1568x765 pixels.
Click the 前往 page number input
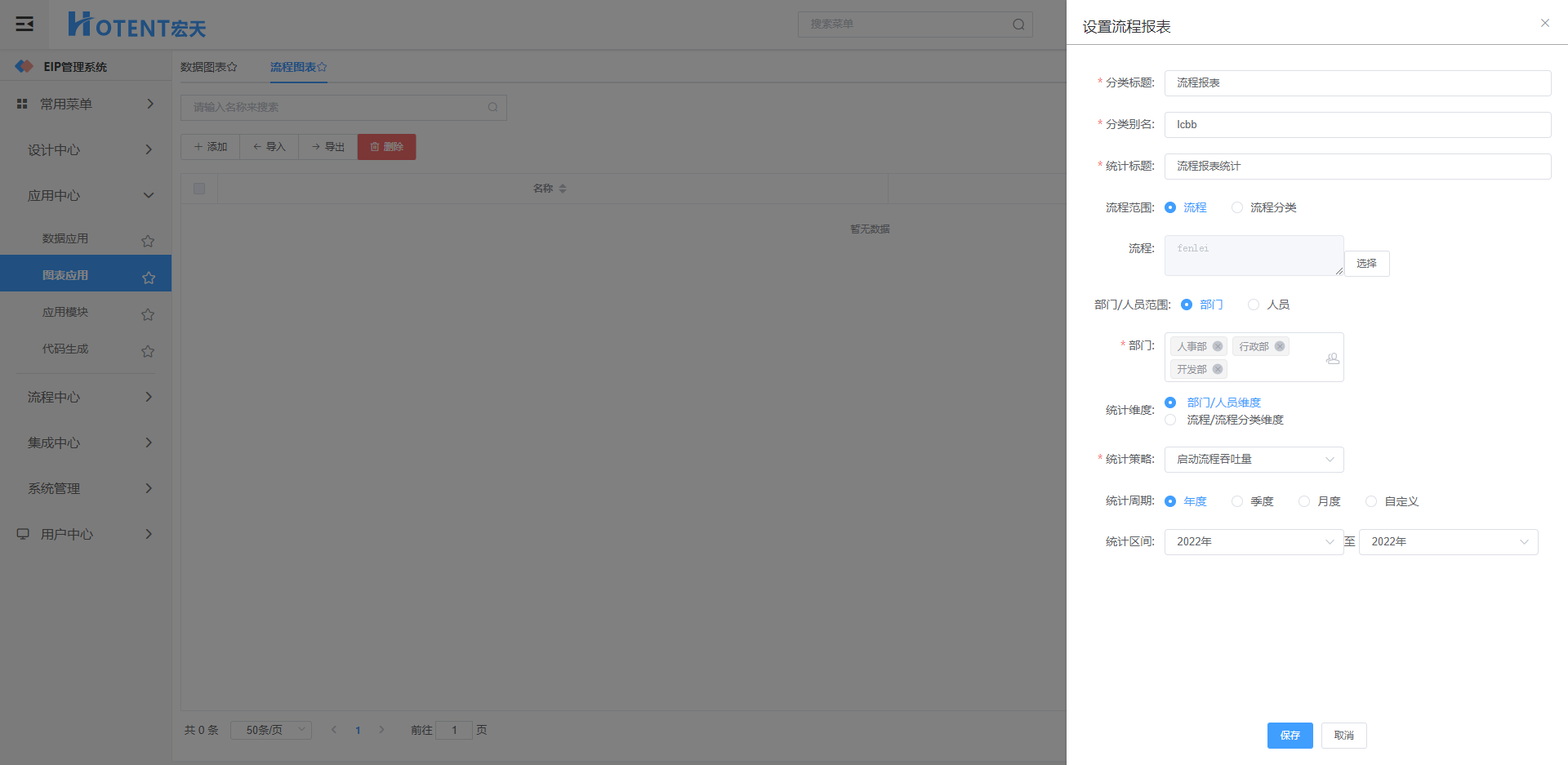pos(454,730)
